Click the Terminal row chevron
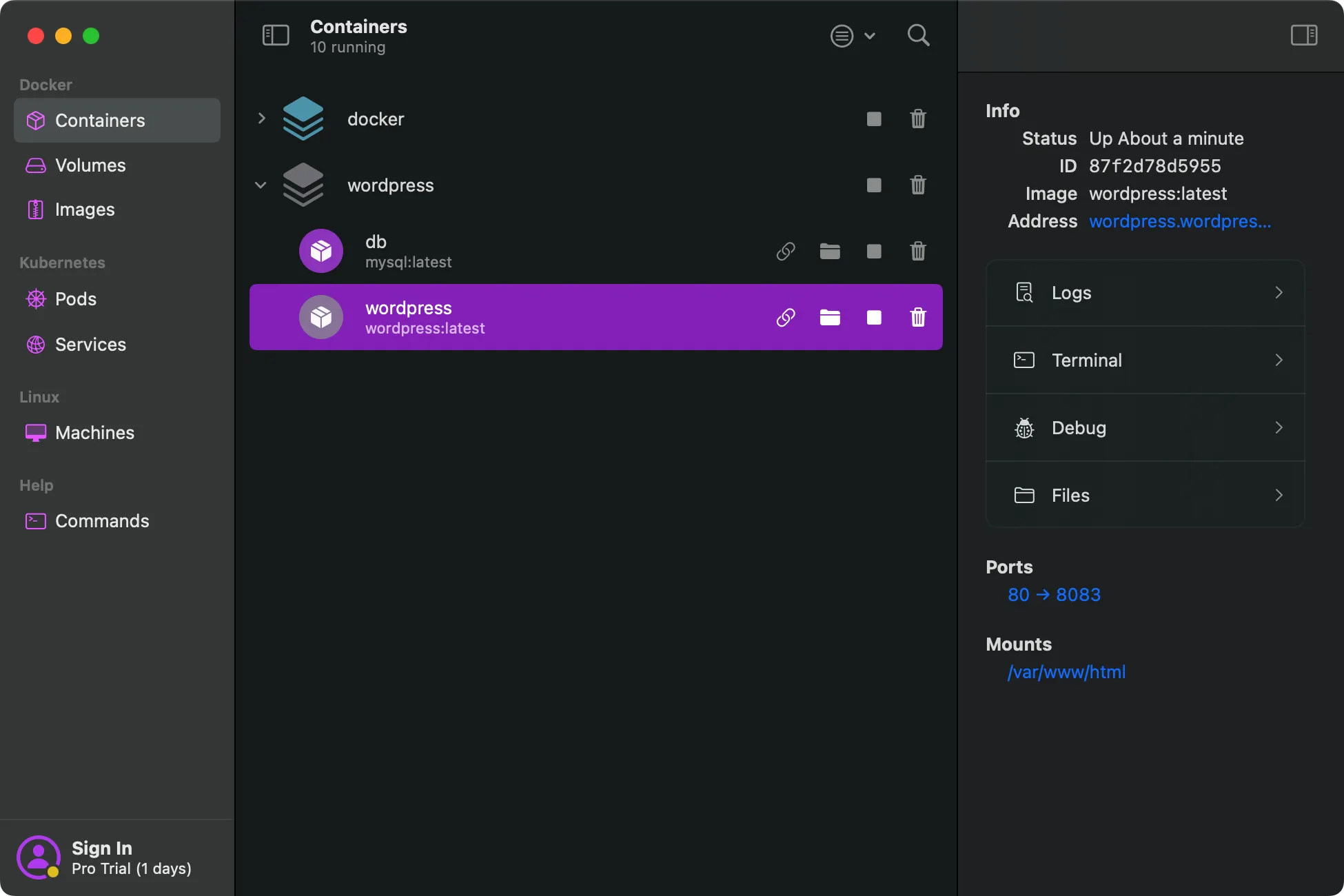 pyautogui.click(x=1279, y=360)
